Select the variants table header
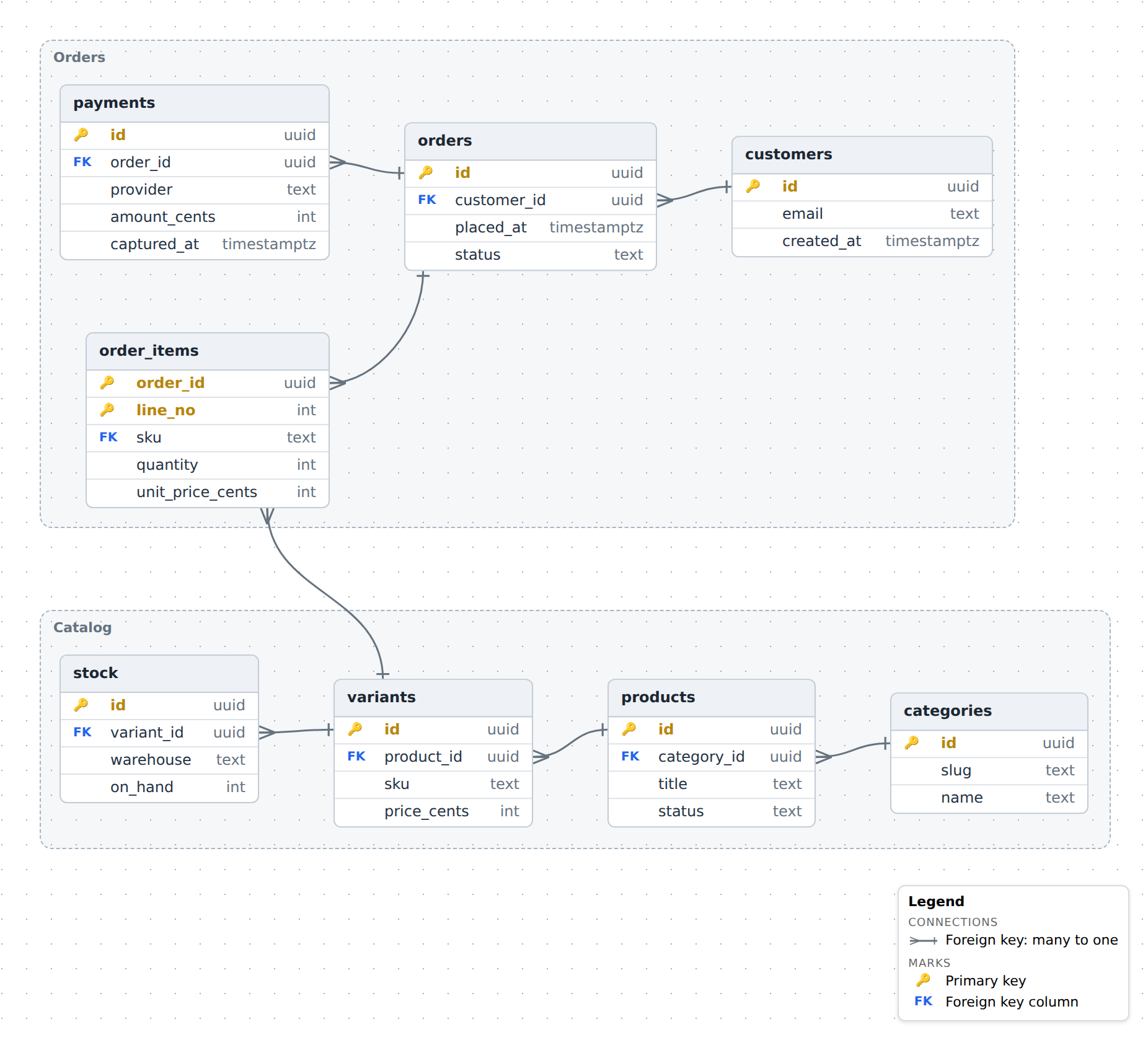 [433, 698]
